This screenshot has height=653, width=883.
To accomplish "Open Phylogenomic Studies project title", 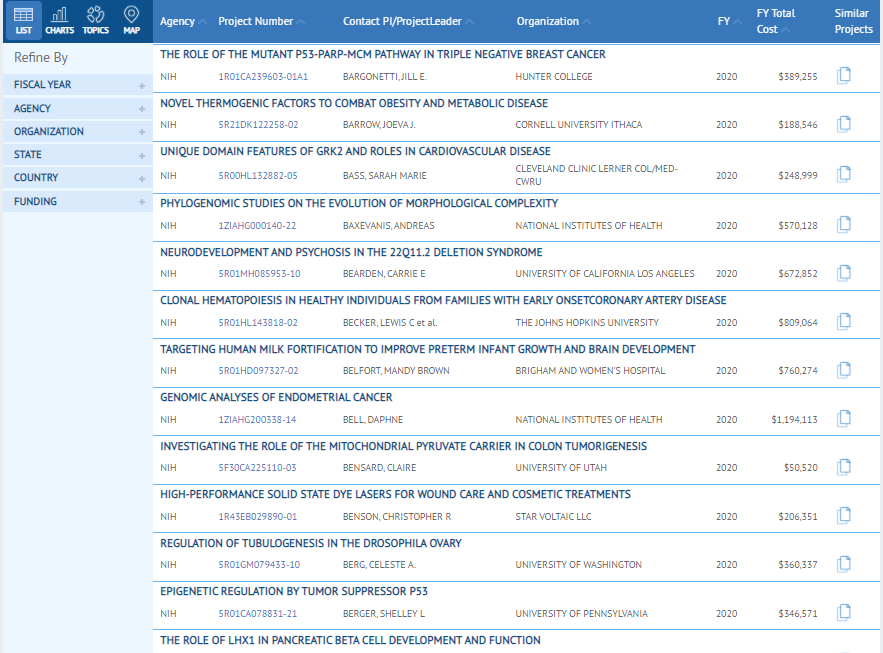I will pyautogui.click(x=359, y=203).
